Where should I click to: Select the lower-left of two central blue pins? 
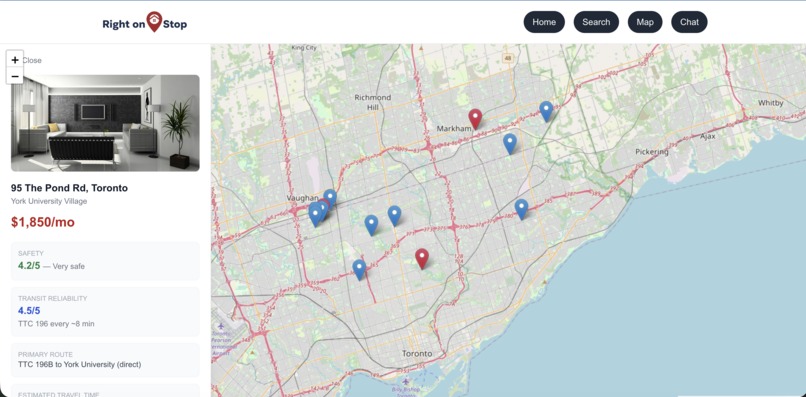[x=371, y=225]
